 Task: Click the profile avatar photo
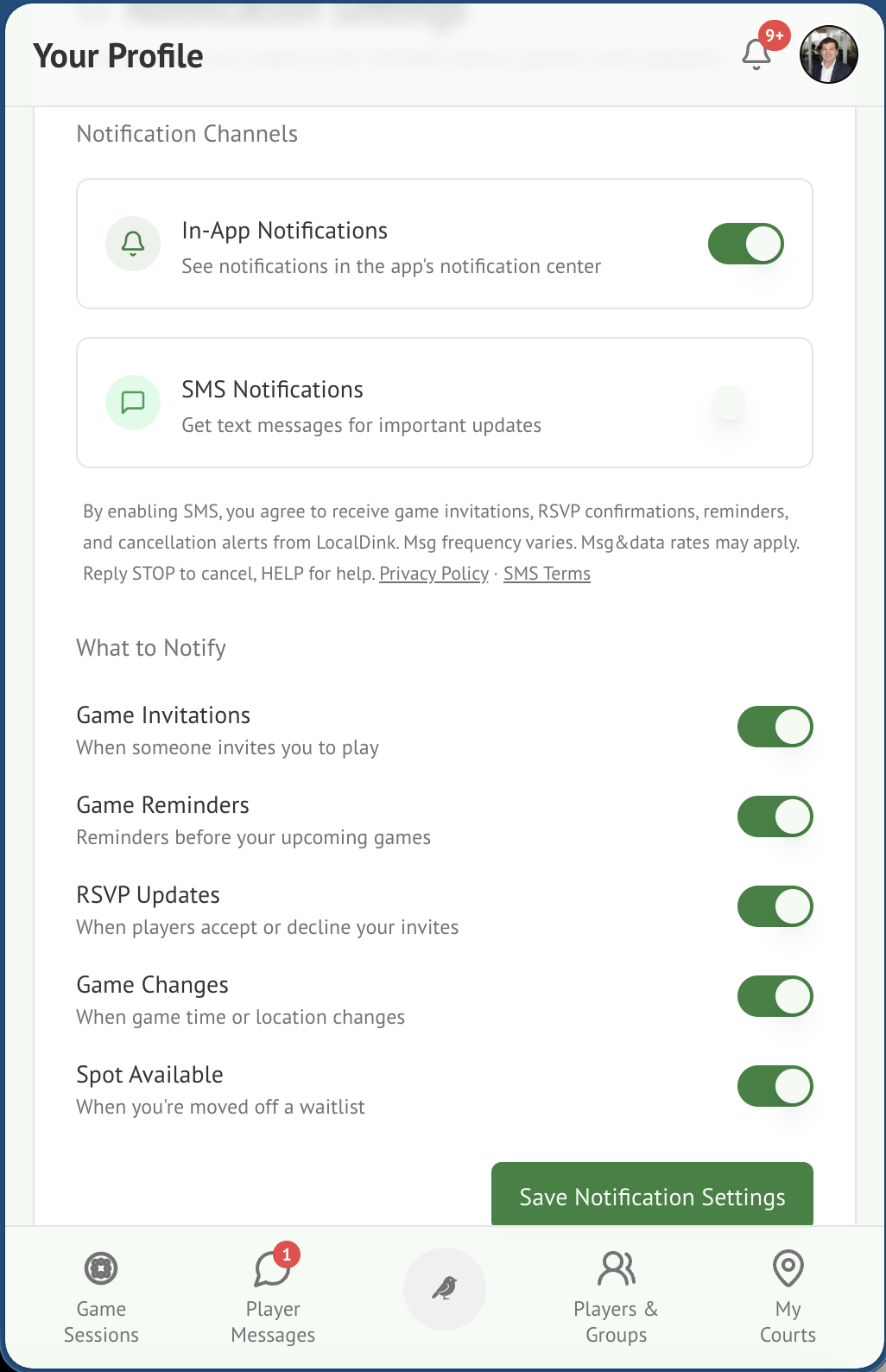click(x=828, y=54)
